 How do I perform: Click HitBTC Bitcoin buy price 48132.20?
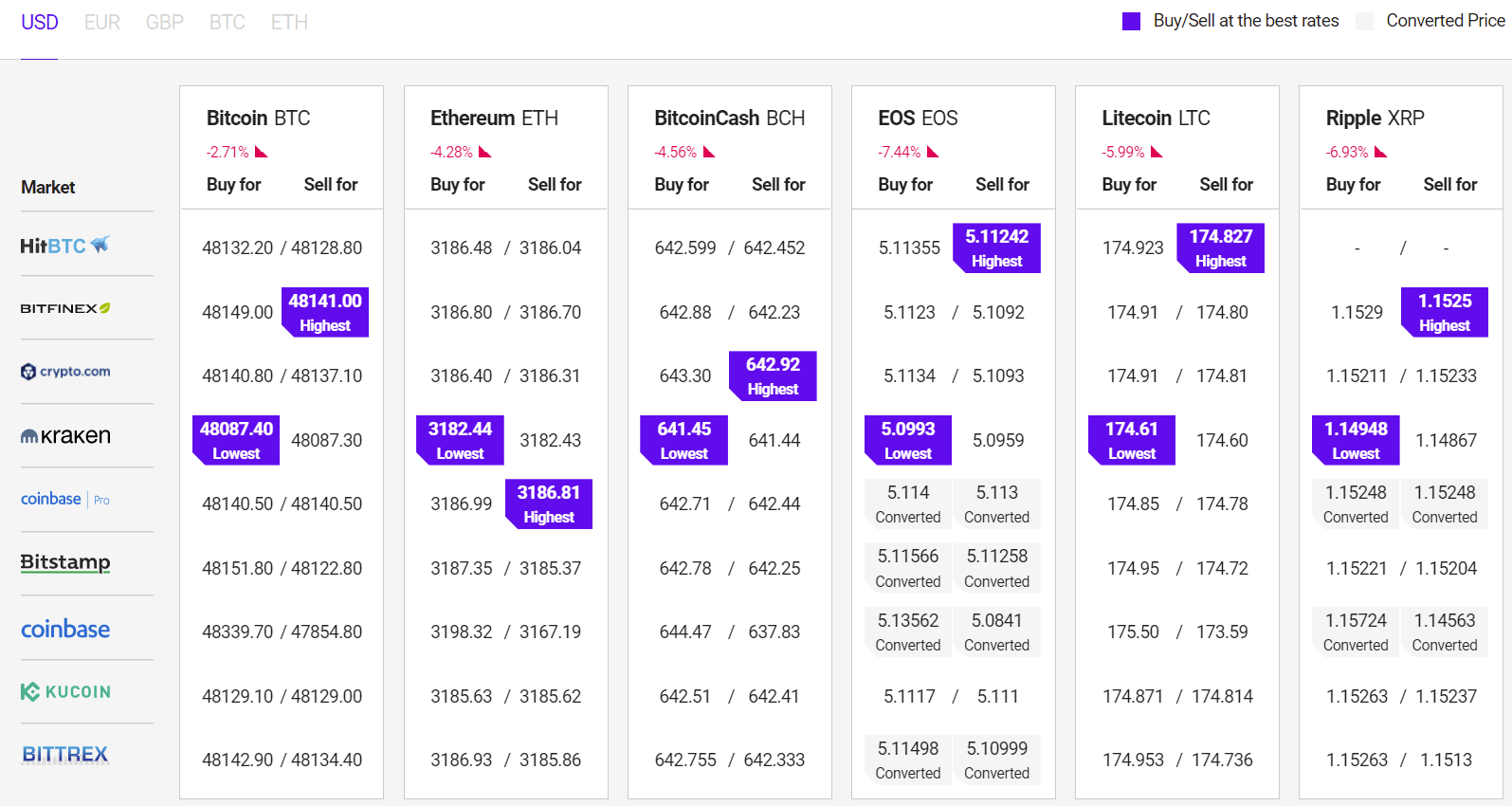237,247
